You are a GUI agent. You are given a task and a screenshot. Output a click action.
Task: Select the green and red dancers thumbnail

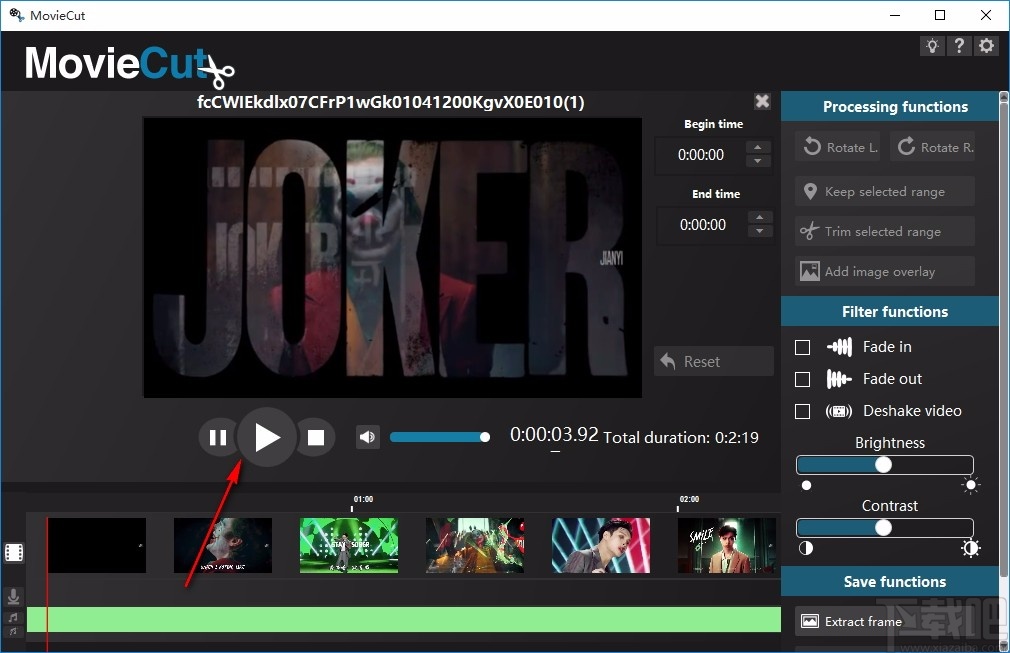pos(475,545)
